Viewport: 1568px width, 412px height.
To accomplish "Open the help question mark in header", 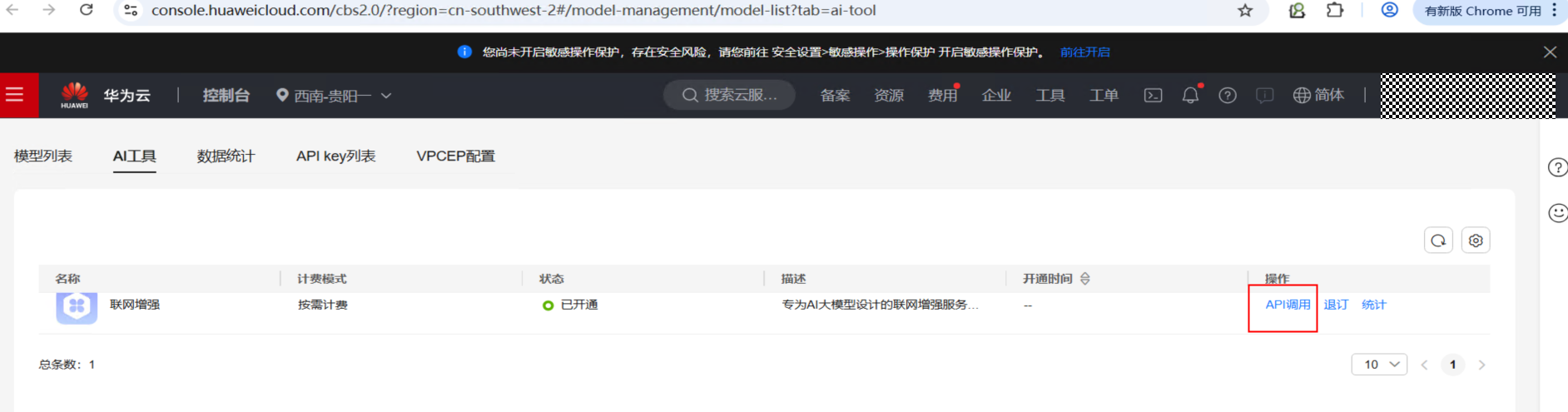I will point(1228,95).
